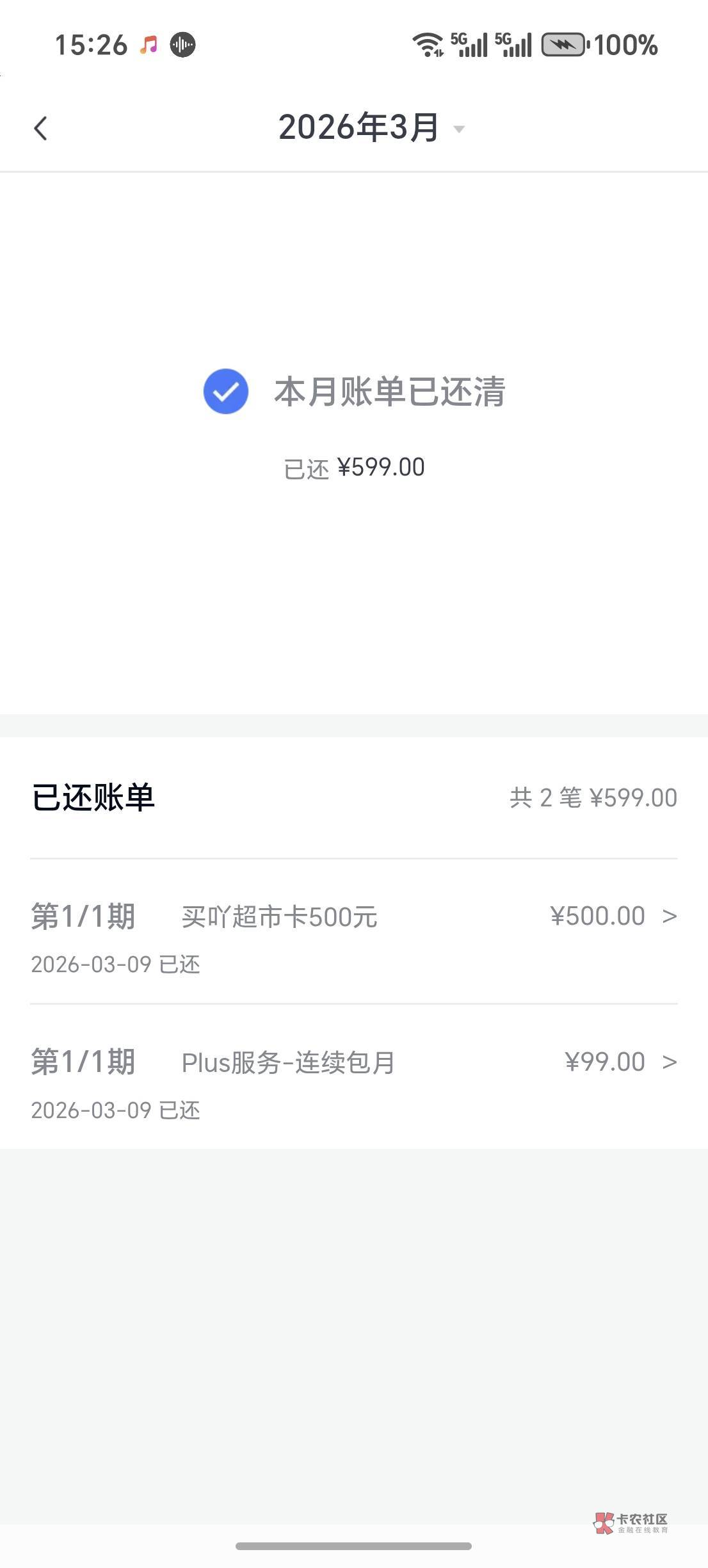Tap the second 5G signal icon
This screenshot has height=1568, width=708.
pos(513,45)
